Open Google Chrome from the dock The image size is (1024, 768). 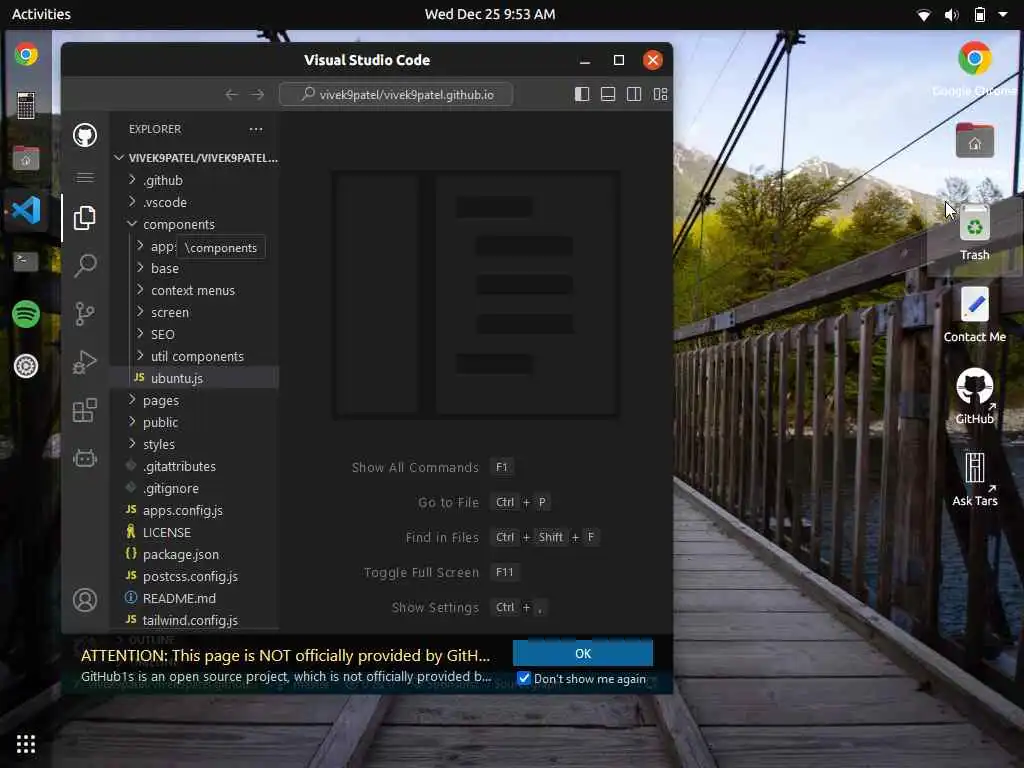(26, 54)
